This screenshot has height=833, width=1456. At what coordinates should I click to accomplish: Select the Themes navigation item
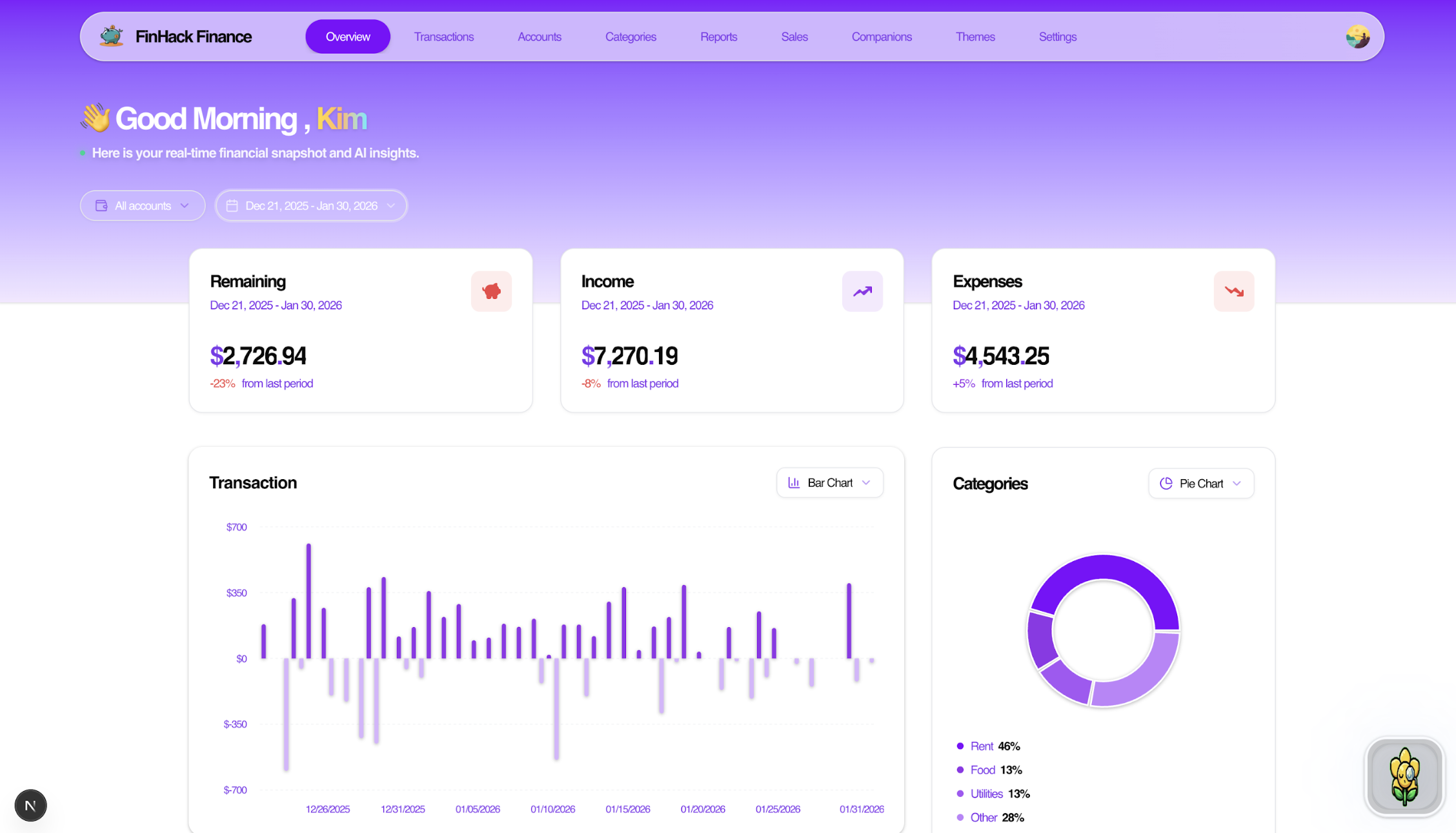click(975, 37)
